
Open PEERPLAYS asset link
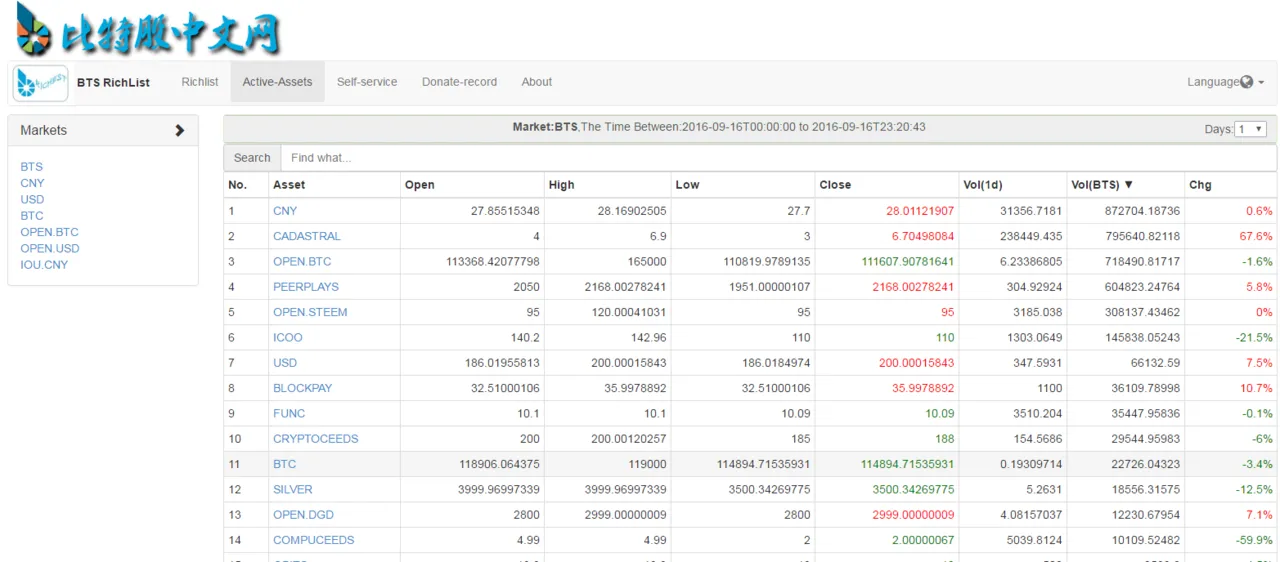click(306, 286)
